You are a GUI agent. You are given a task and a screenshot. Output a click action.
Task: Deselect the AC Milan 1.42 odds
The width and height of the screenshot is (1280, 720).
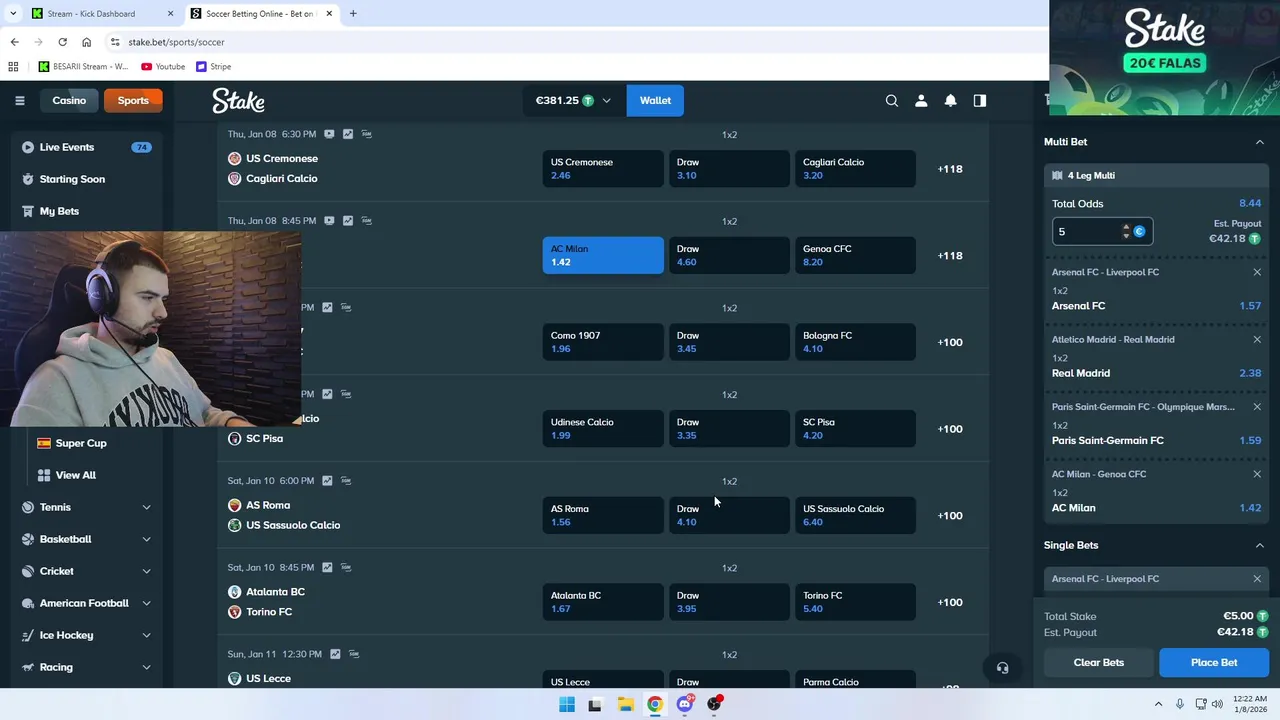tap(603, 255)
